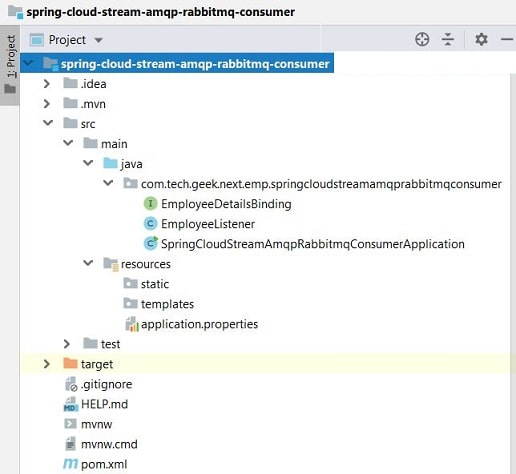
Task: Expand the .idea folder chevron
Action: tap(47, 83)
